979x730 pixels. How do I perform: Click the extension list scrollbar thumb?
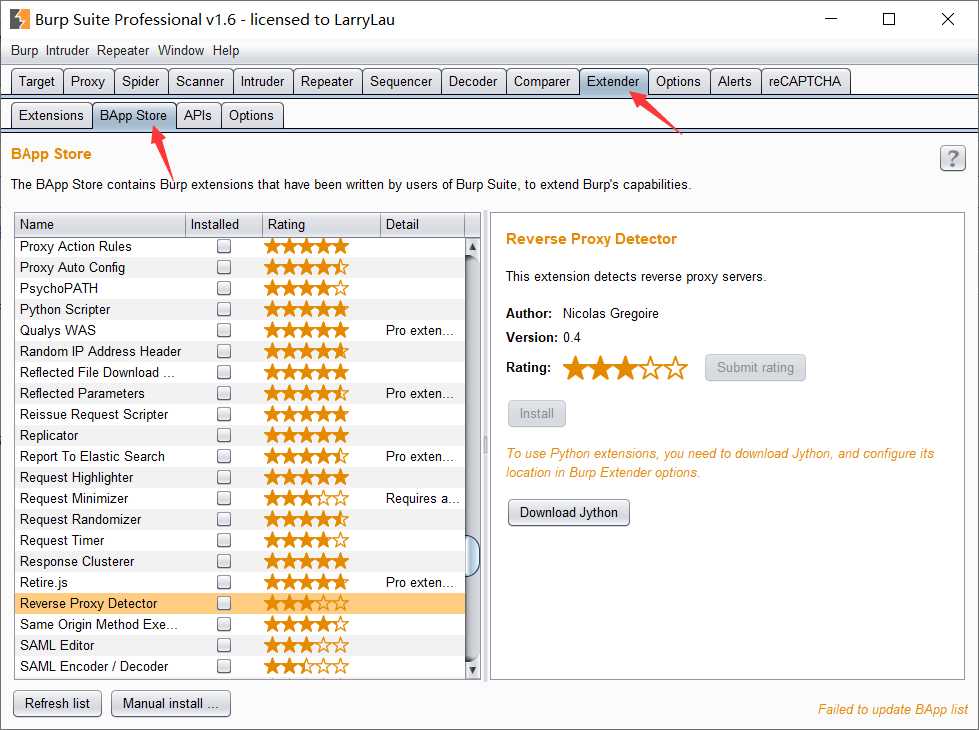(473, 555)
